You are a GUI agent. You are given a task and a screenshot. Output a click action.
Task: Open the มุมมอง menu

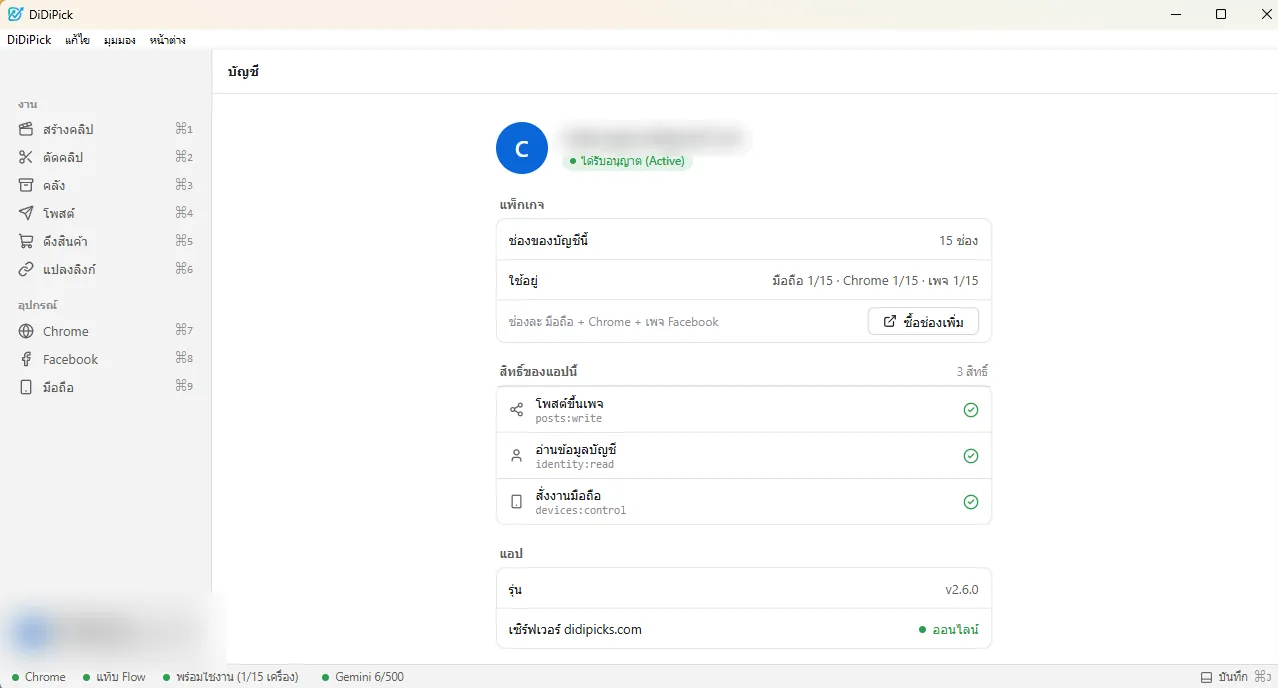point(120,40)
